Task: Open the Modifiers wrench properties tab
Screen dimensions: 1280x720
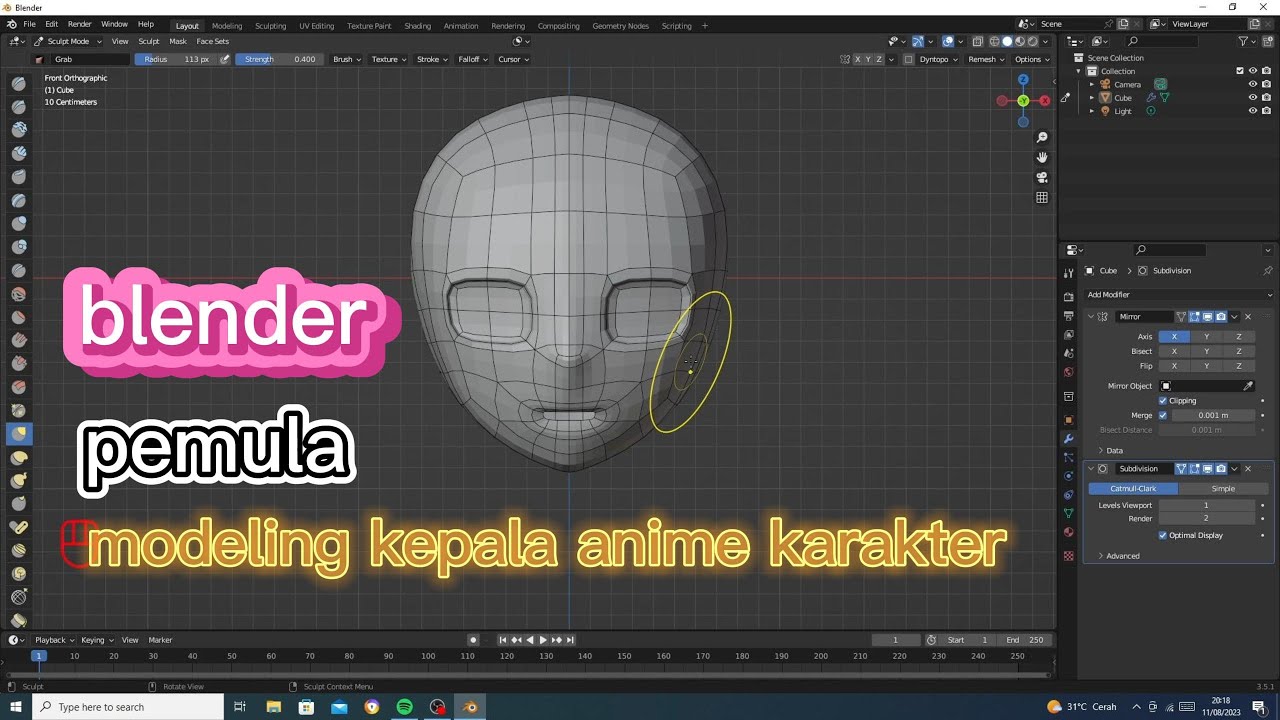Action: (x=1068, y=439)
